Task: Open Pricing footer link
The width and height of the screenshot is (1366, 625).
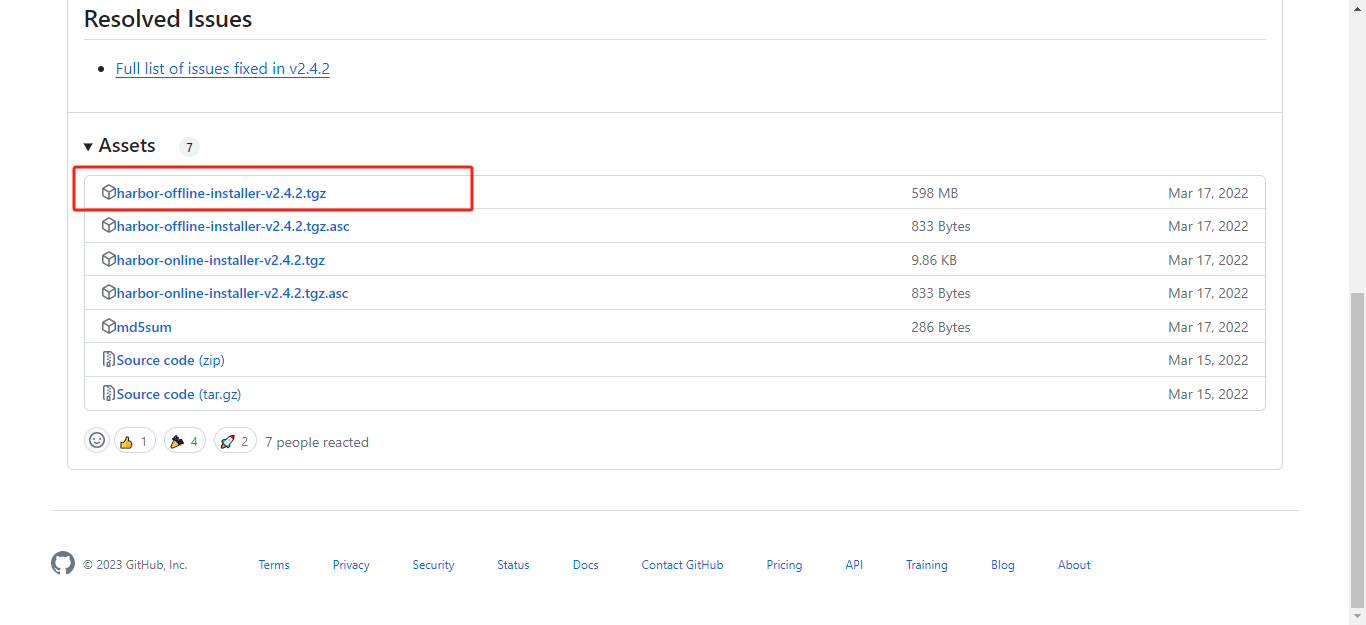Action: [784, 565]
